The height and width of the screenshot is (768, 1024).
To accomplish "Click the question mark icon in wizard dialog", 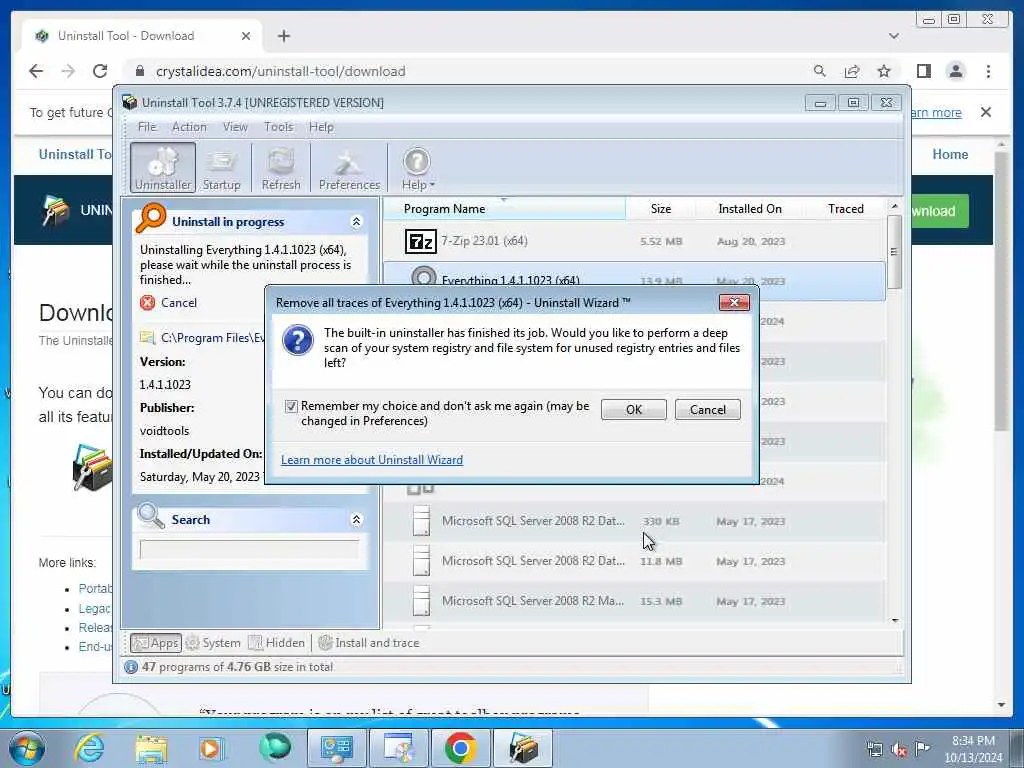I will pos(298,340).
